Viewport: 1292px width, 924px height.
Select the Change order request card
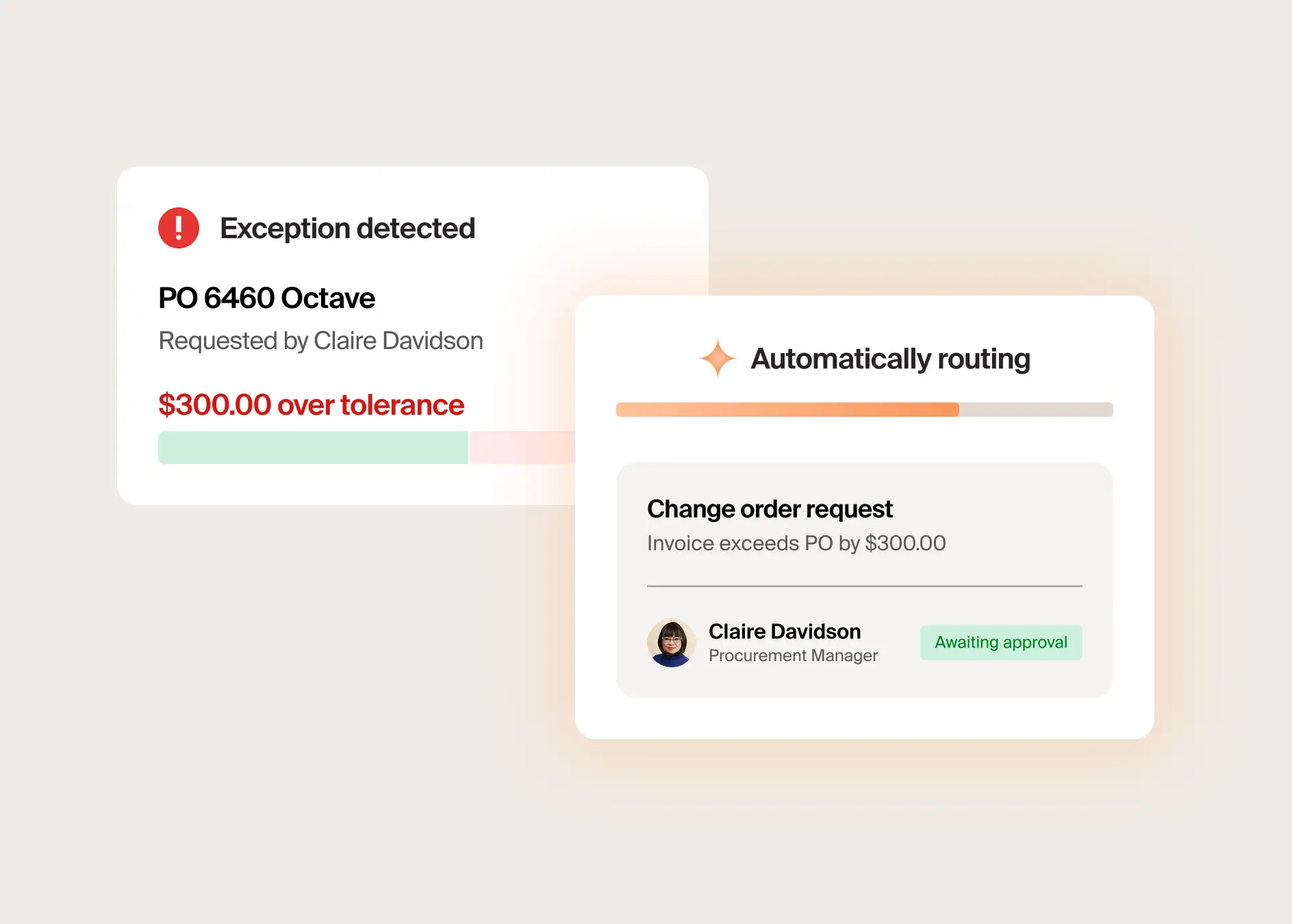[865, 580]
